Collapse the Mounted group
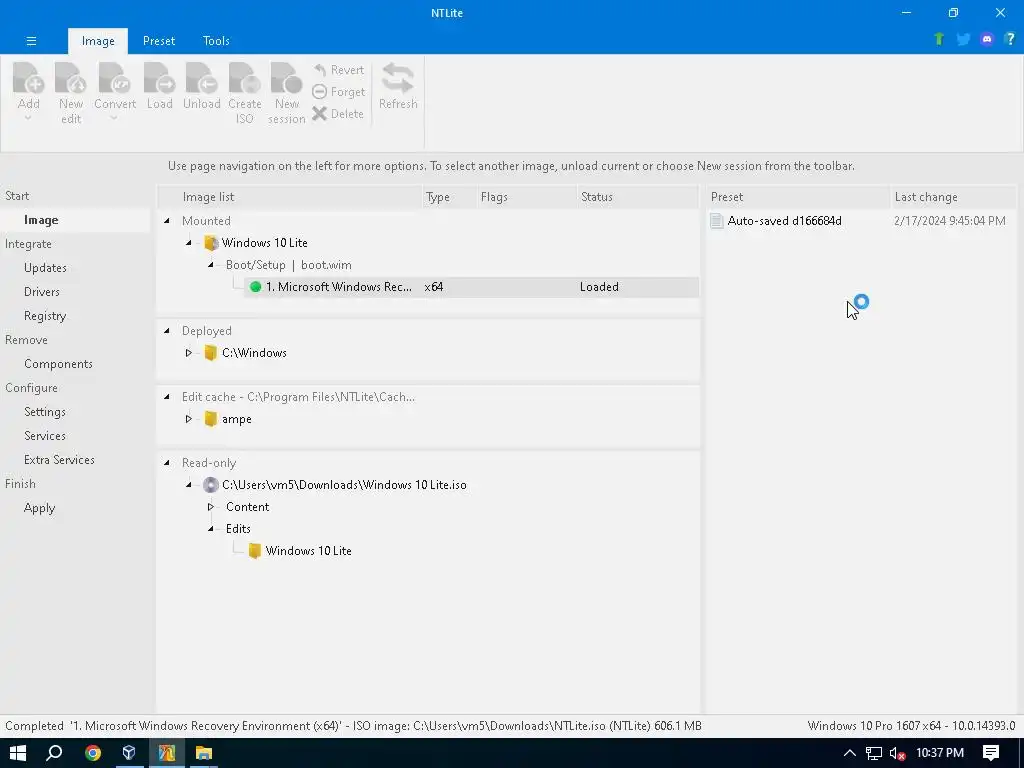The width and height of the screenshot is (1024, 768). point(167,221)
